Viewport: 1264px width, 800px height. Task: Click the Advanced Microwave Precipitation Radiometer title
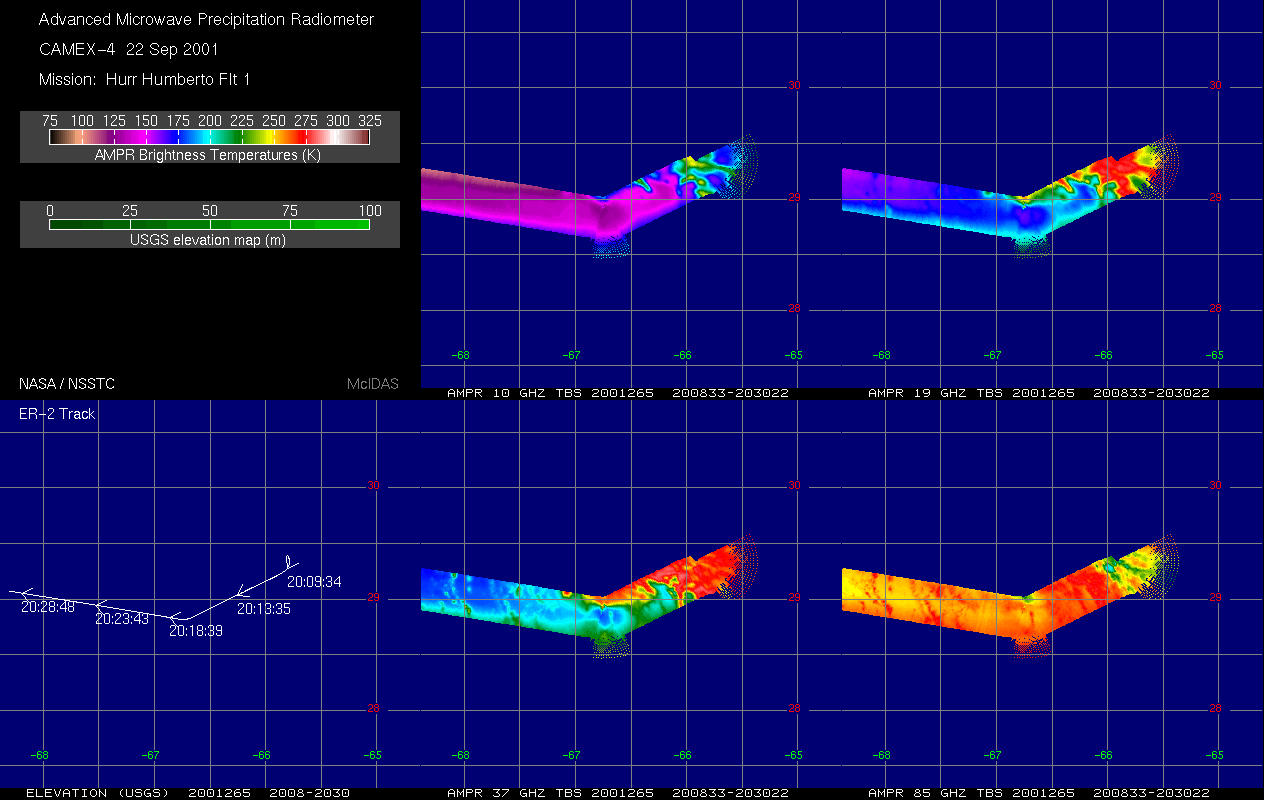[x=208, y=19]
